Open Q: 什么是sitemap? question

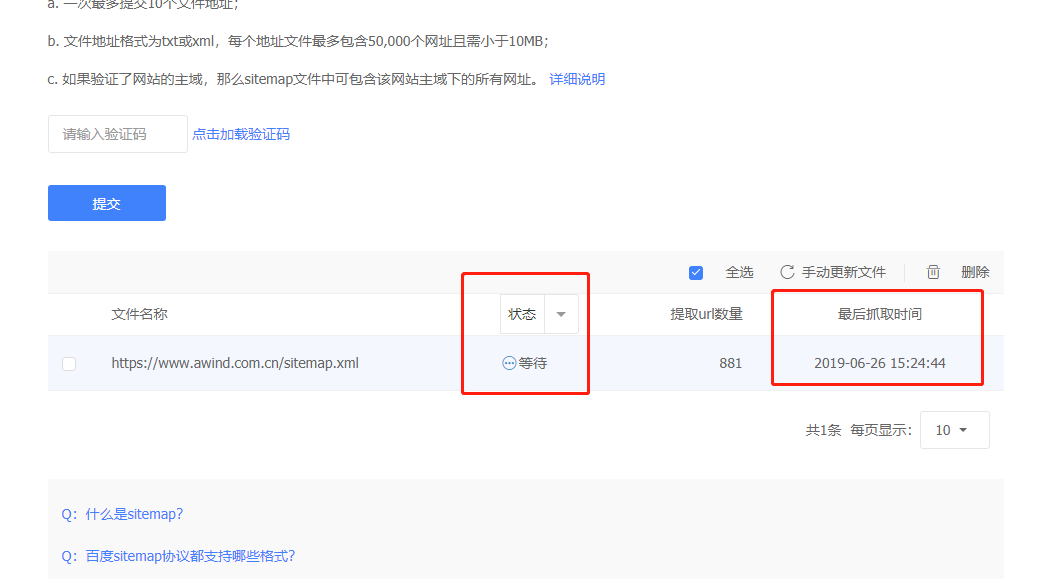coord(122,514)
